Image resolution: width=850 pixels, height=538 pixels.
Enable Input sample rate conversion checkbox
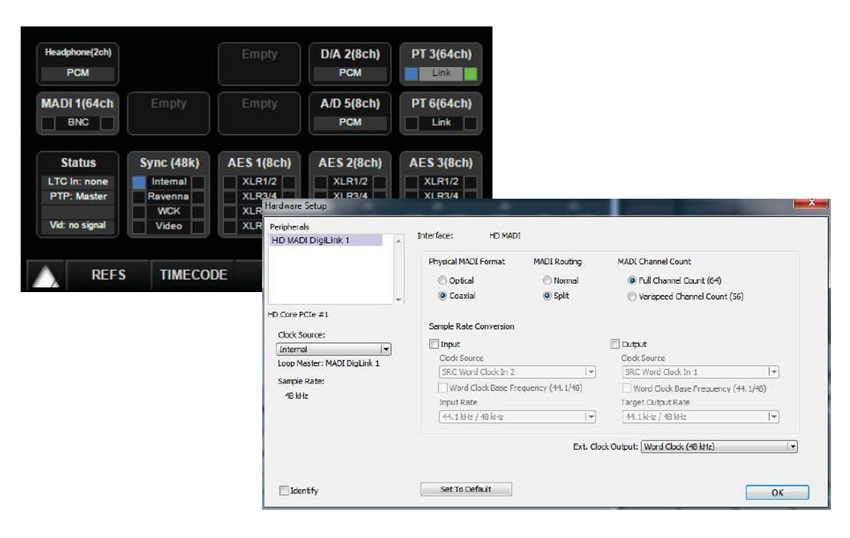coord(434,344)
